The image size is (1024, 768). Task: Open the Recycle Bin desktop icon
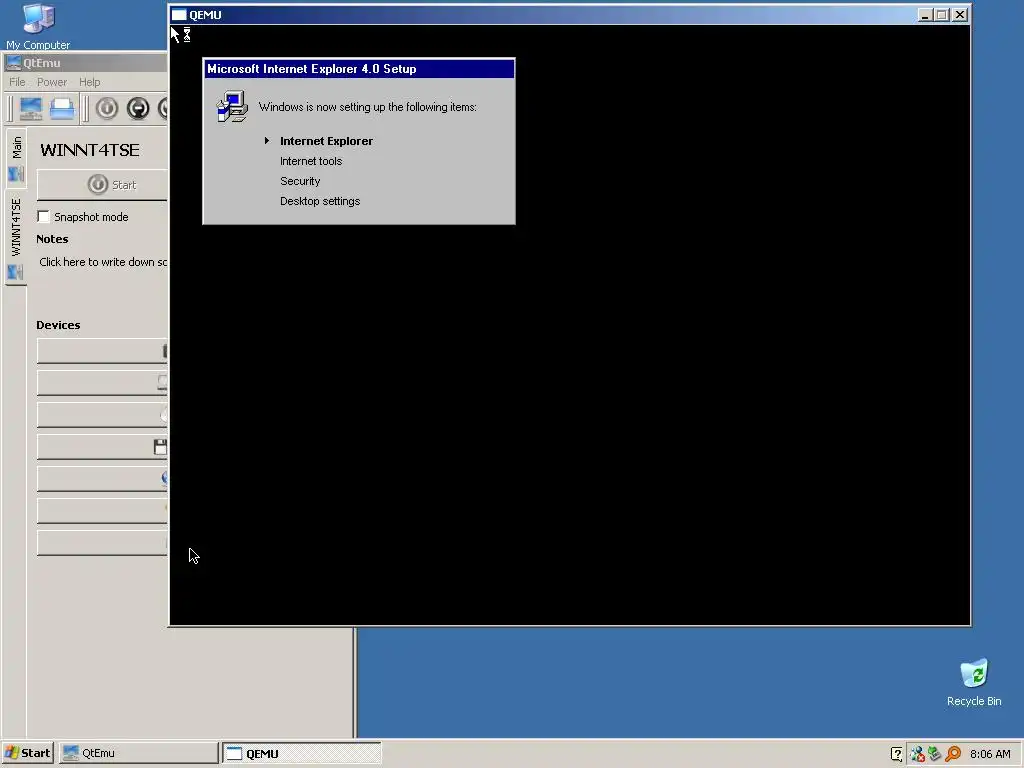coord(974,682)
